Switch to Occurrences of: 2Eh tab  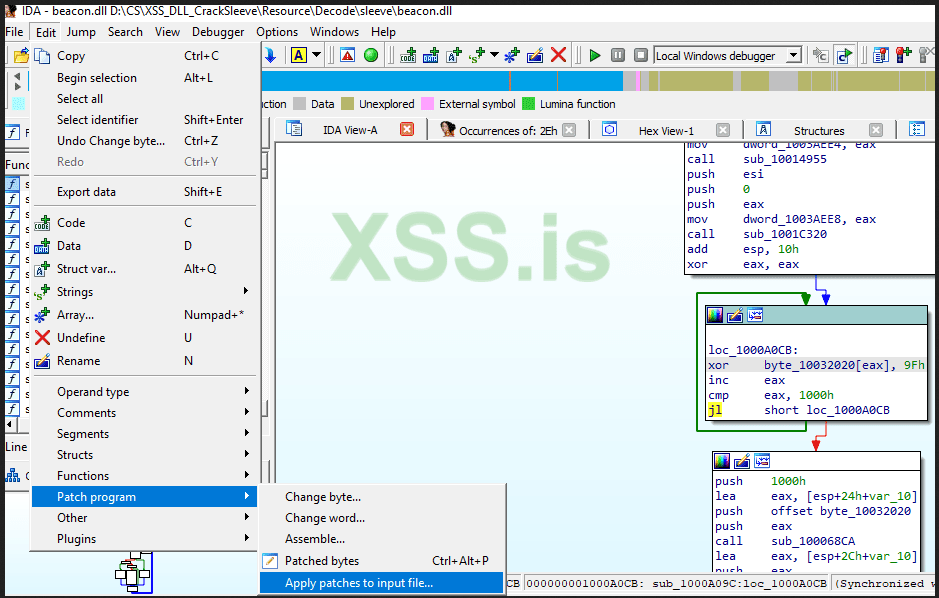pyautogui.click(x=508, y=130)
